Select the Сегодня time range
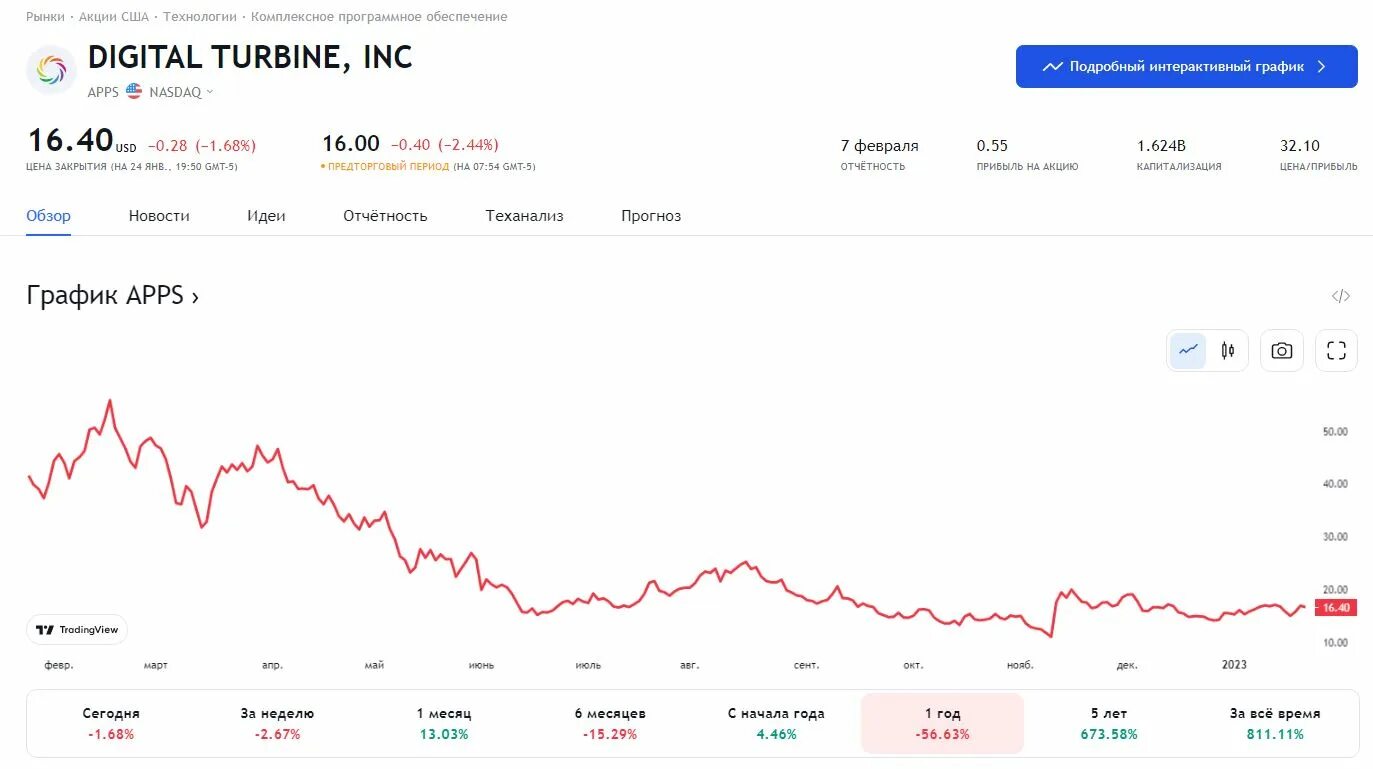1373x769 pixels. point(111,723)
